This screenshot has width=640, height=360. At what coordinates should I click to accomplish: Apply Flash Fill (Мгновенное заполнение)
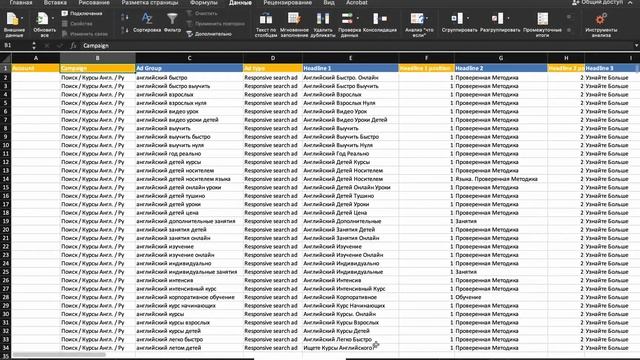click(x=294, y=24)
